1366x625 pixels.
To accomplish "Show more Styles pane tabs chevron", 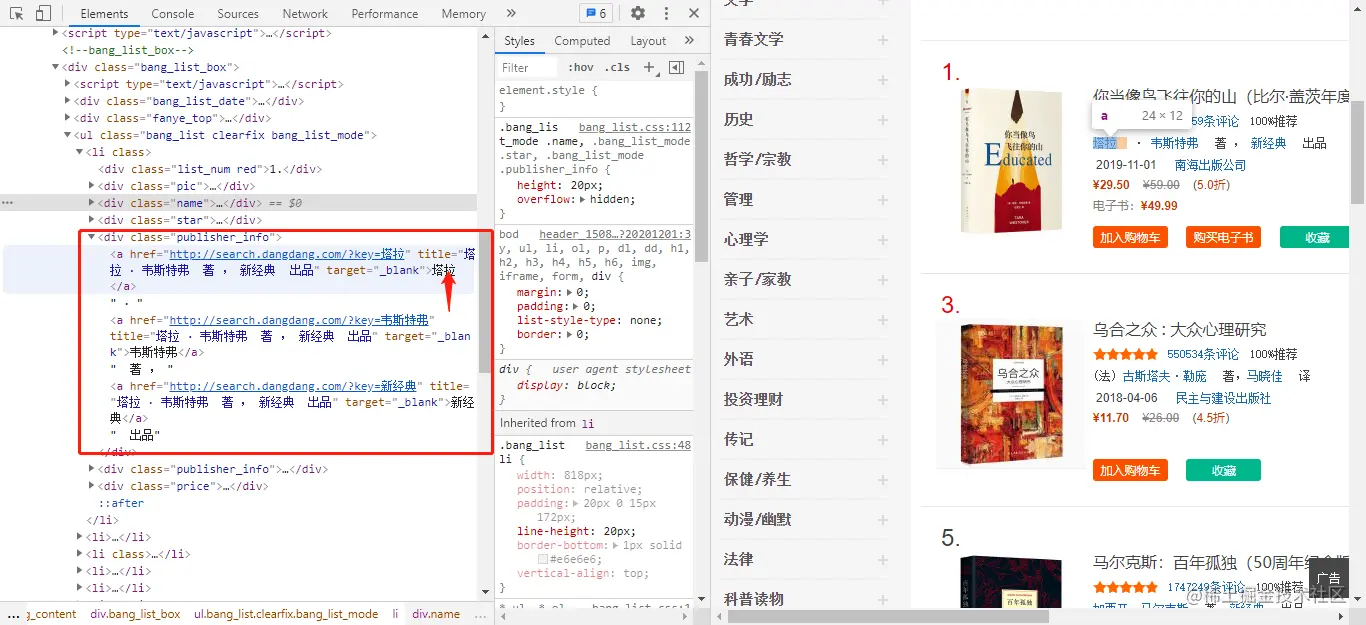I will pyautogui.click(x=689, y=41).
